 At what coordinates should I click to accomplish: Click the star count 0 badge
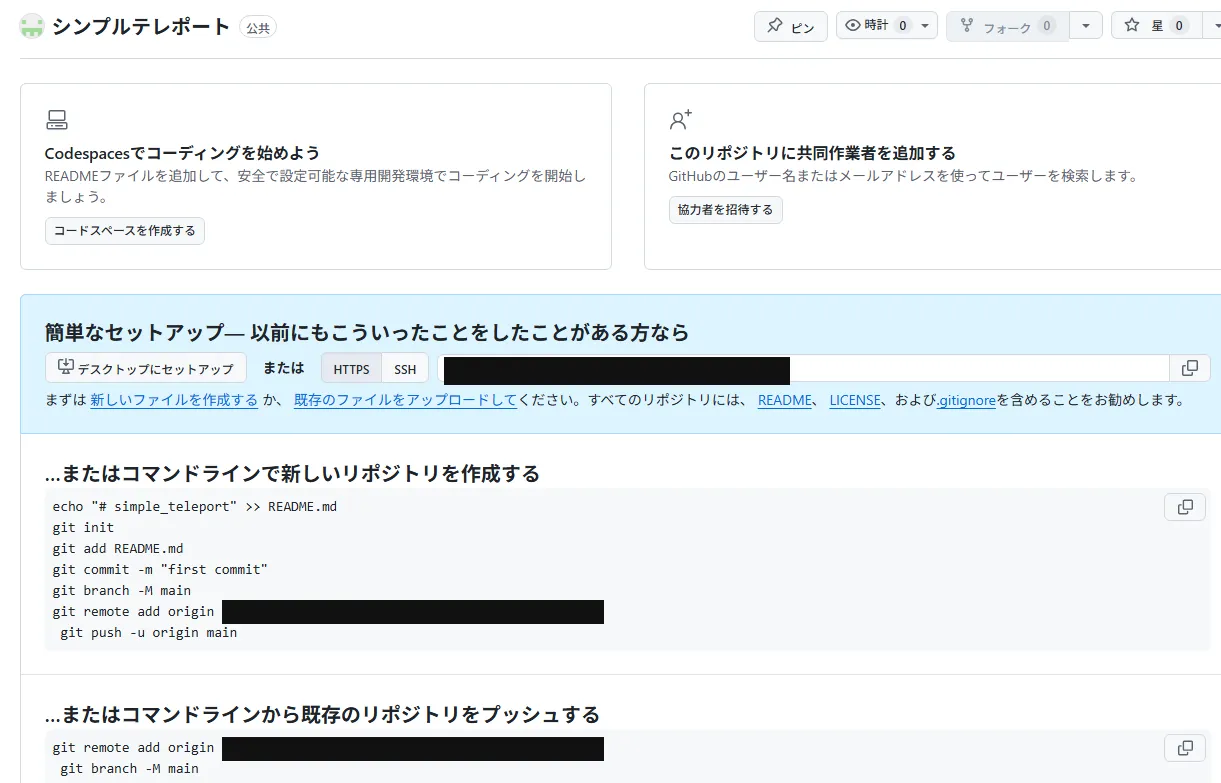1179,25
